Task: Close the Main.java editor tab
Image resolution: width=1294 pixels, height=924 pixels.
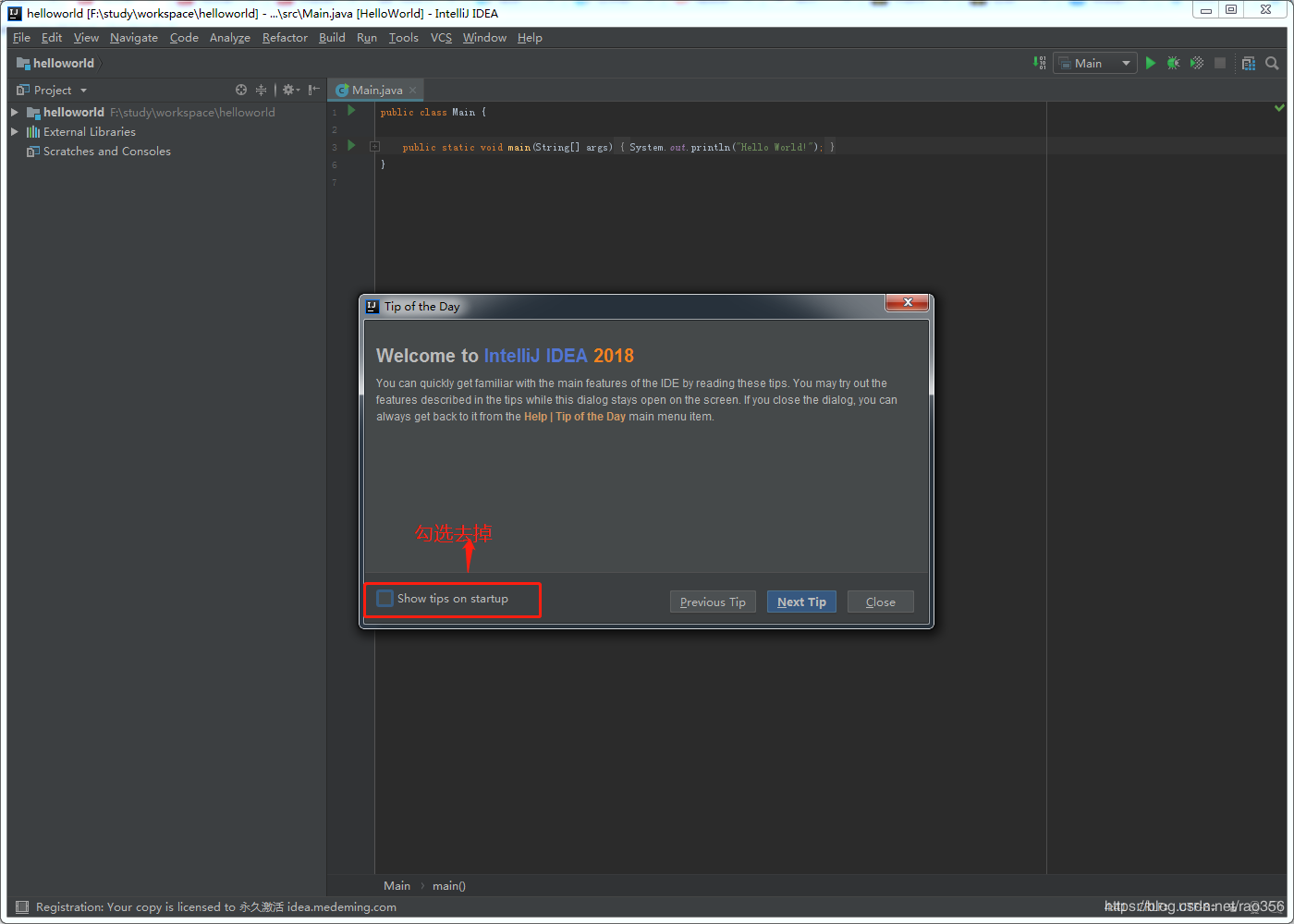Action: click(x=412, y=90)
